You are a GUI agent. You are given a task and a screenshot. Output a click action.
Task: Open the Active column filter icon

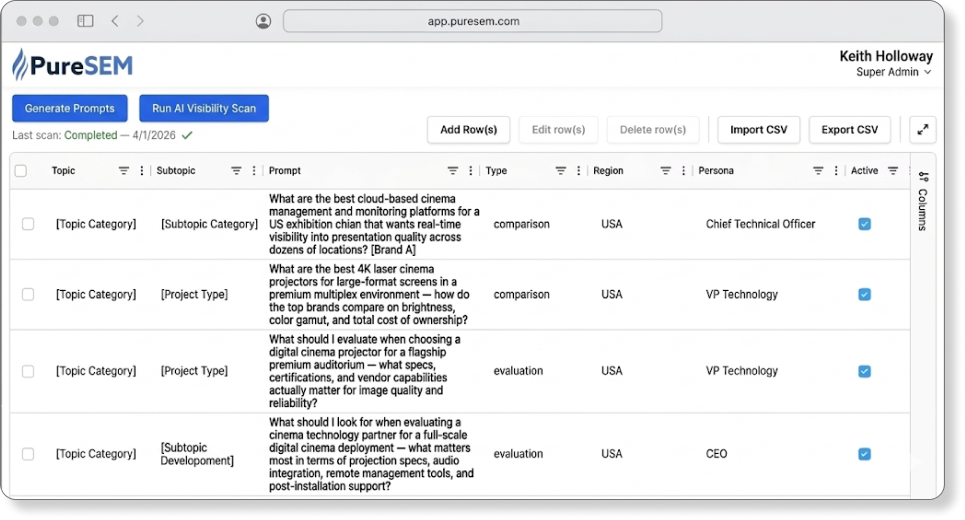[893, 171]
